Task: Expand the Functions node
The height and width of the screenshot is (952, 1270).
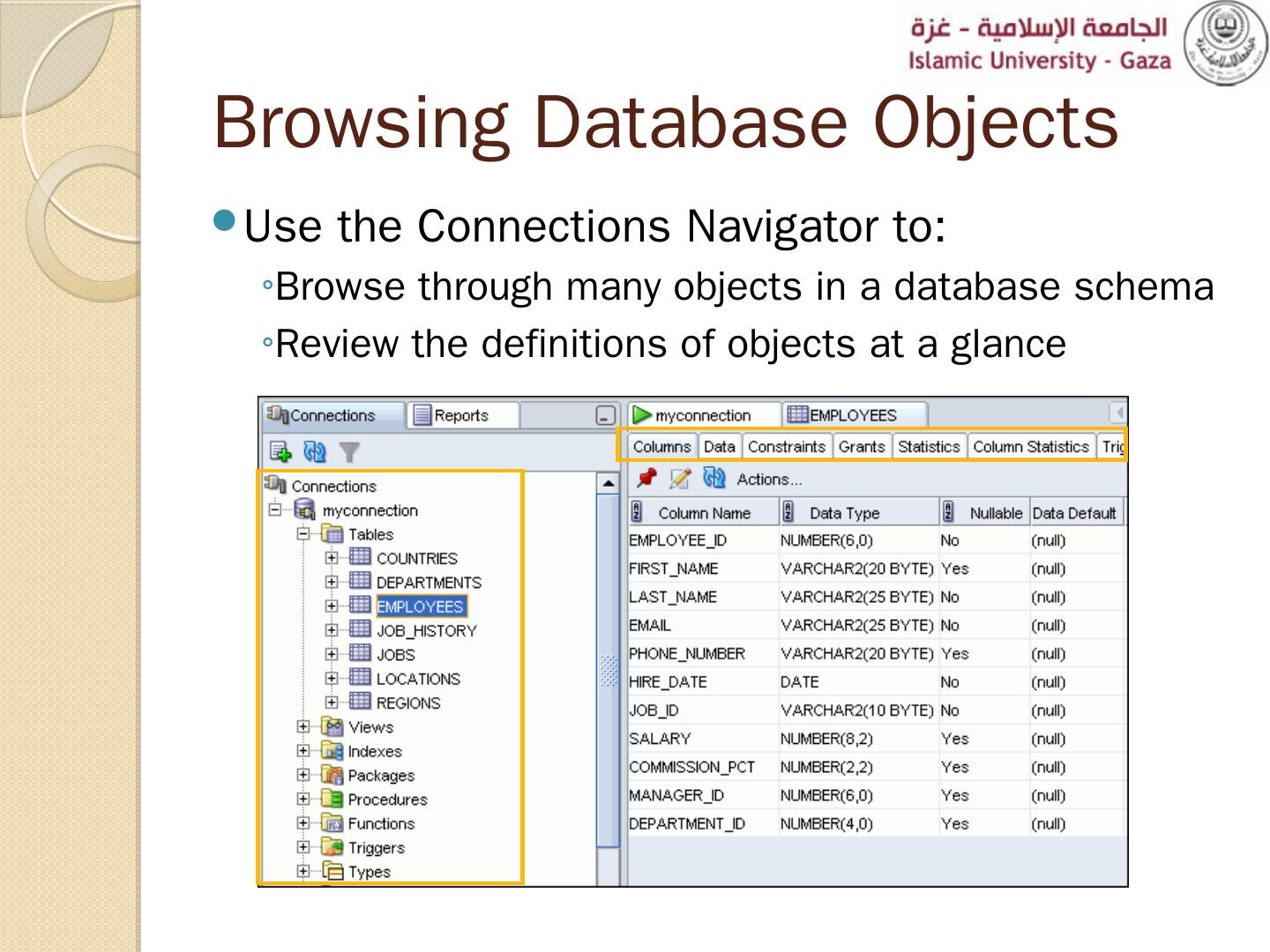Action: pyautogui.click(x=303, y=823)
